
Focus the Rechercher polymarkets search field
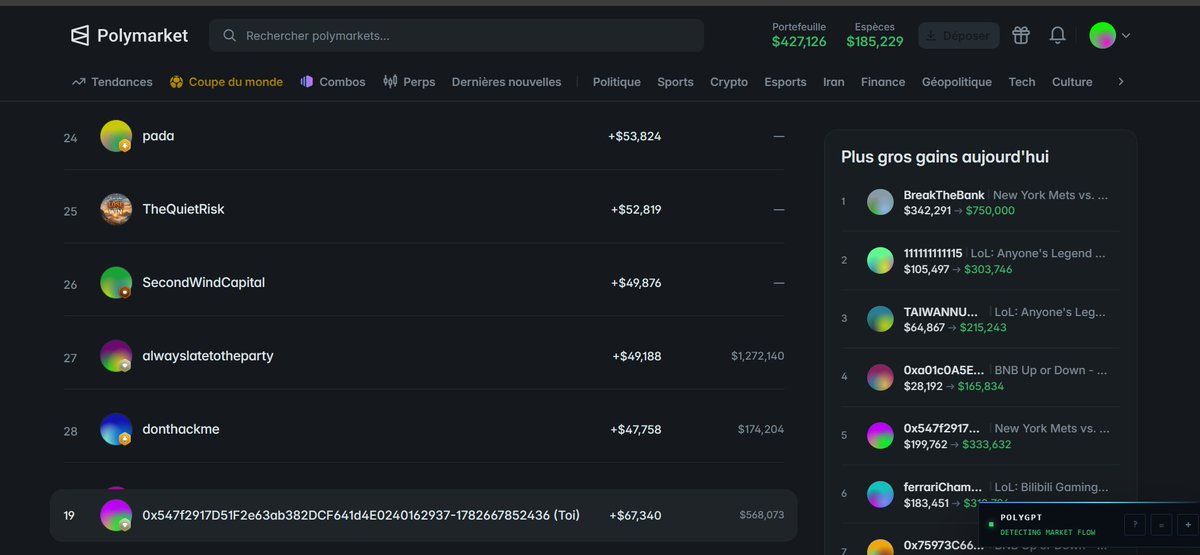pyautogui.click(x=456, y=36)
